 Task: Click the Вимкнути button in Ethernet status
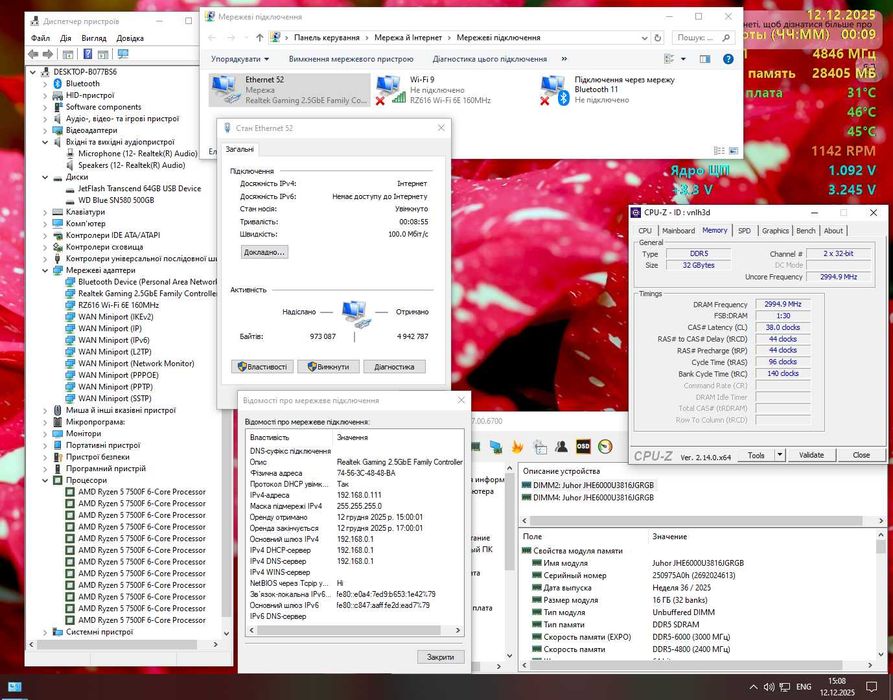tap(328, 367)
